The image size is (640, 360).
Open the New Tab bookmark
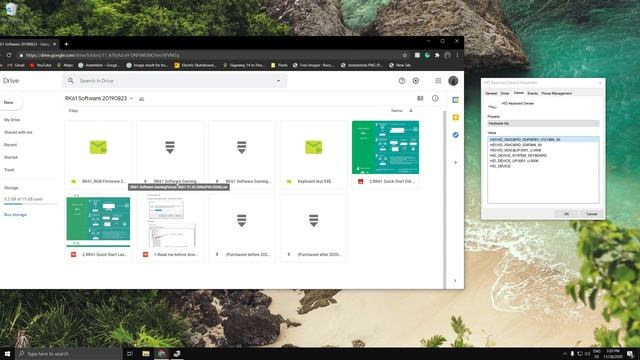[400, 65]
